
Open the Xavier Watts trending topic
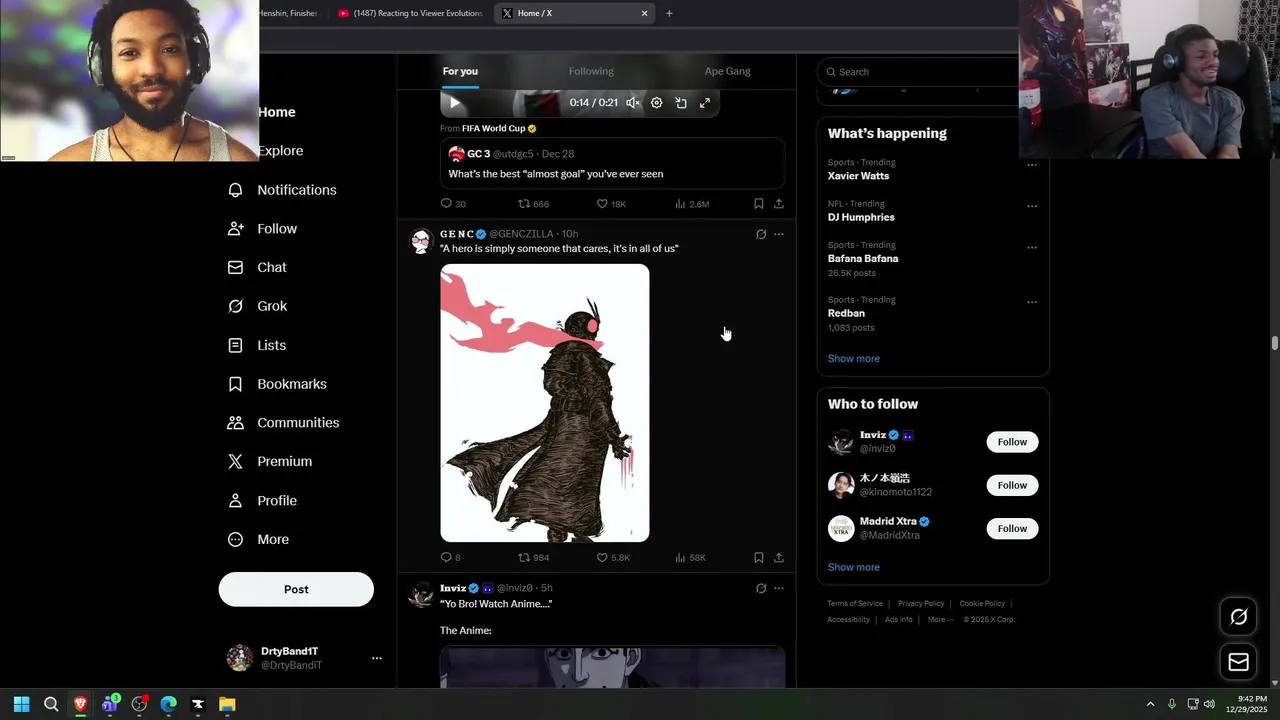click(858, 176)
